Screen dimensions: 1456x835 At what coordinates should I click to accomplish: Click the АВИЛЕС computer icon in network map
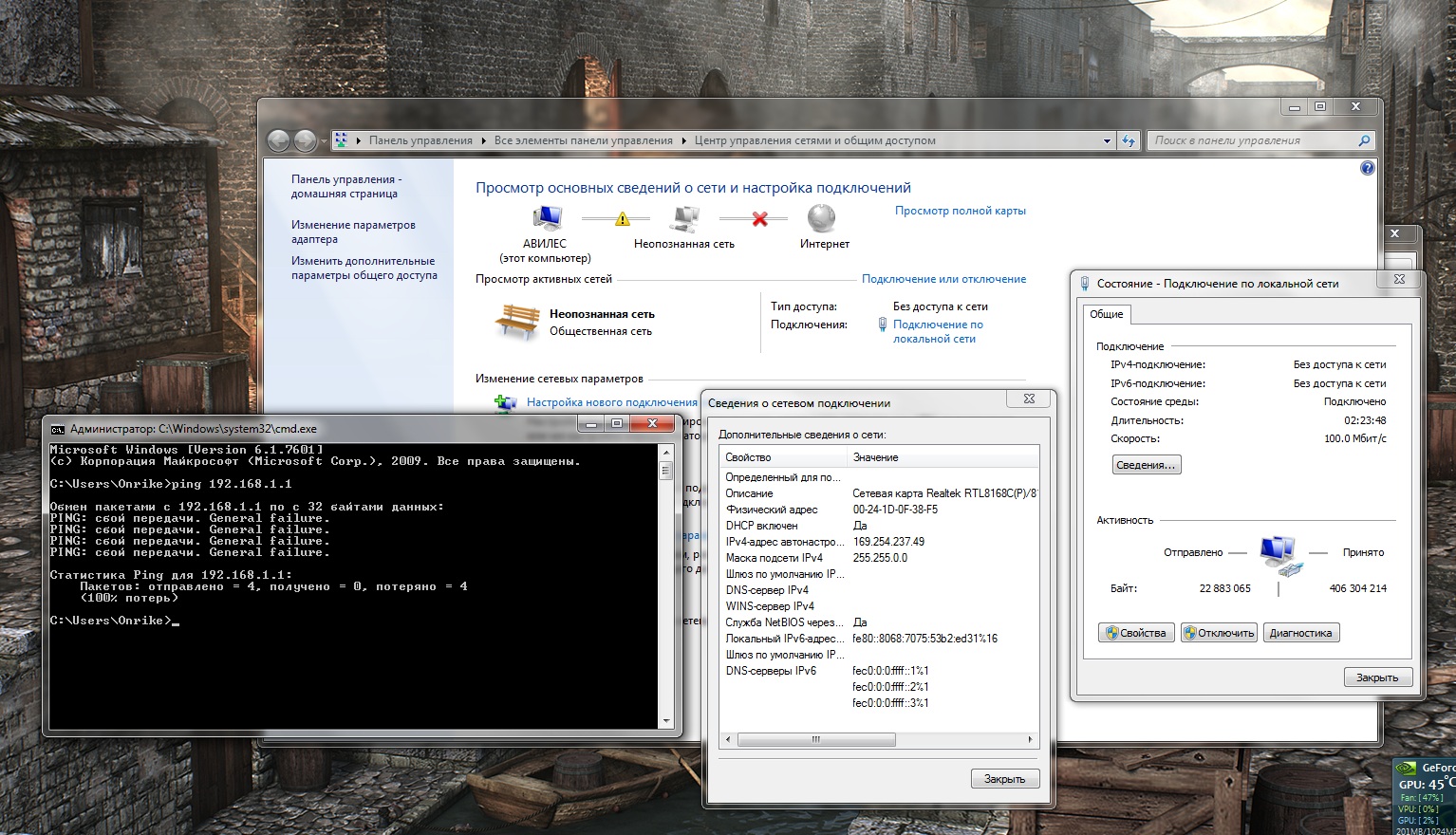point(546,218)
